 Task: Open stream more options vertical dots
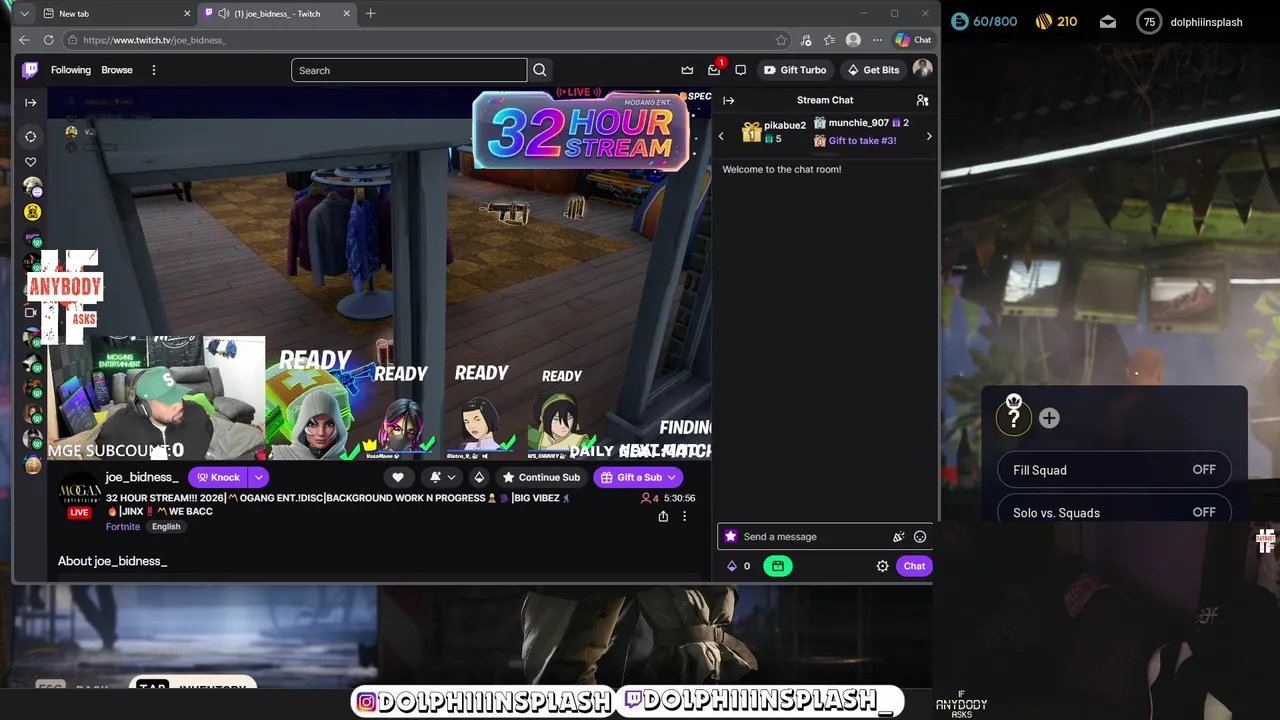click(x=684, y=516)
